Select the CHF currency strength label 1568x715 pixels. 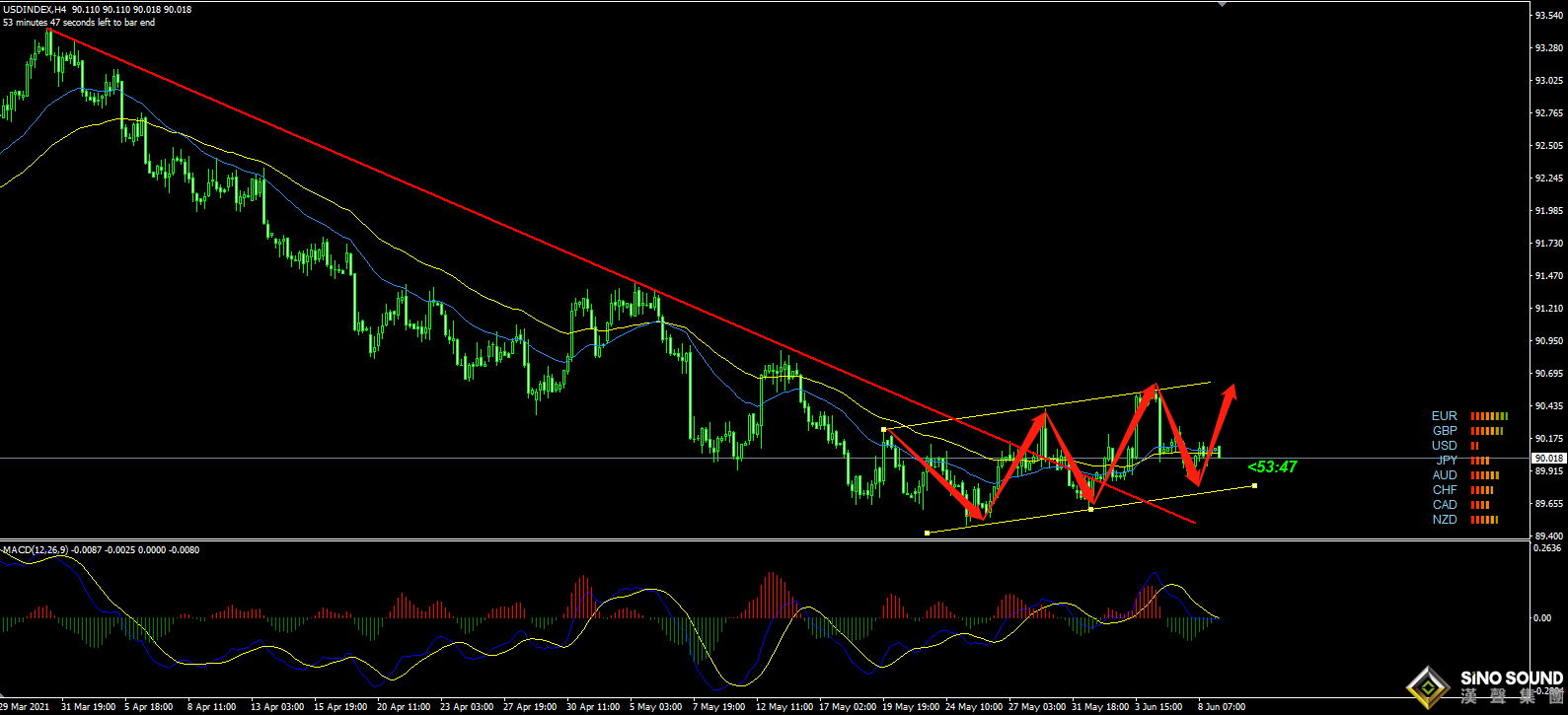click(1445, 490)
